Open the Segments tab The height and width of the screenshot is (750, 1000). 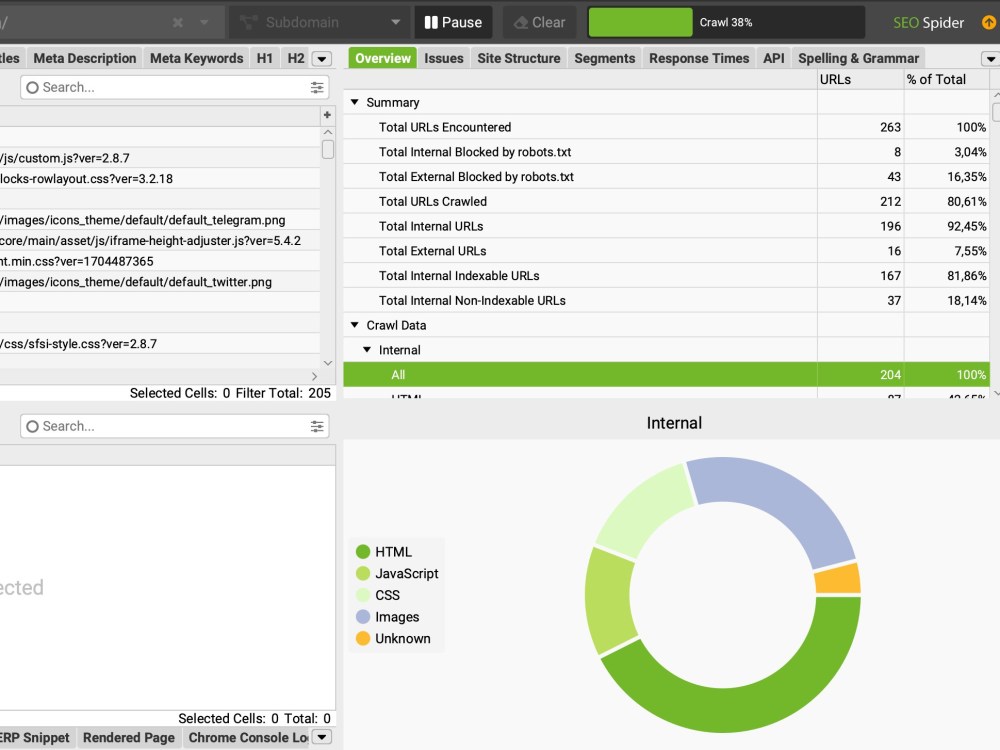605,58
